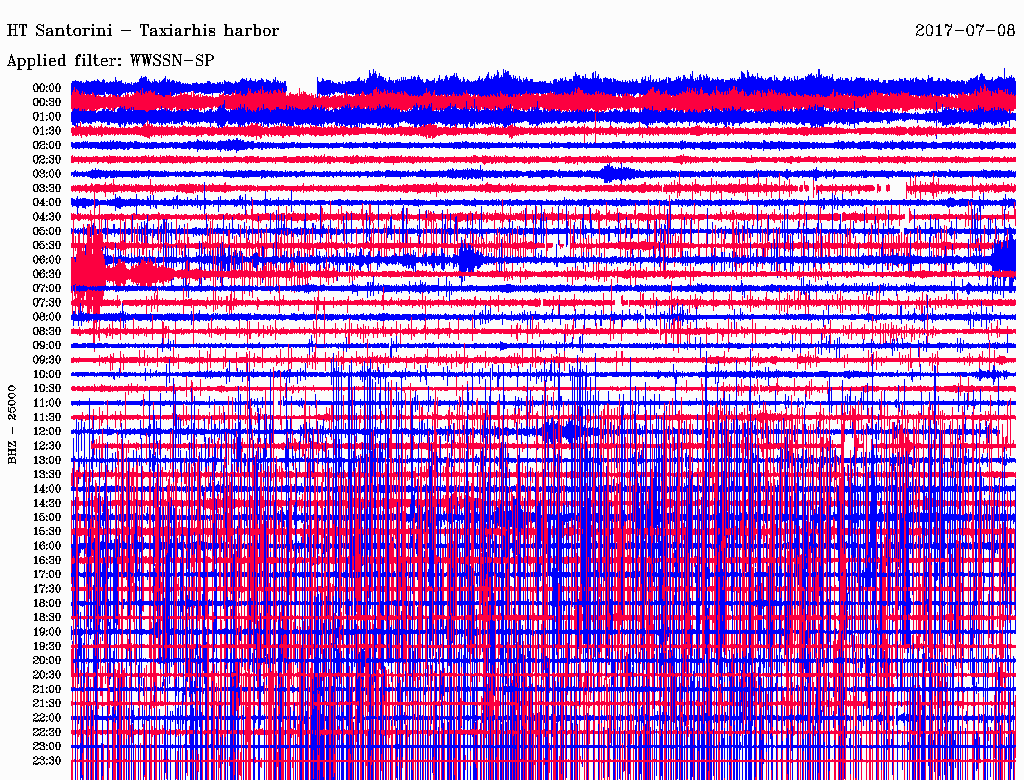Select the 07:30 time label
The image size is (1024, 780).
pos(47,303)
